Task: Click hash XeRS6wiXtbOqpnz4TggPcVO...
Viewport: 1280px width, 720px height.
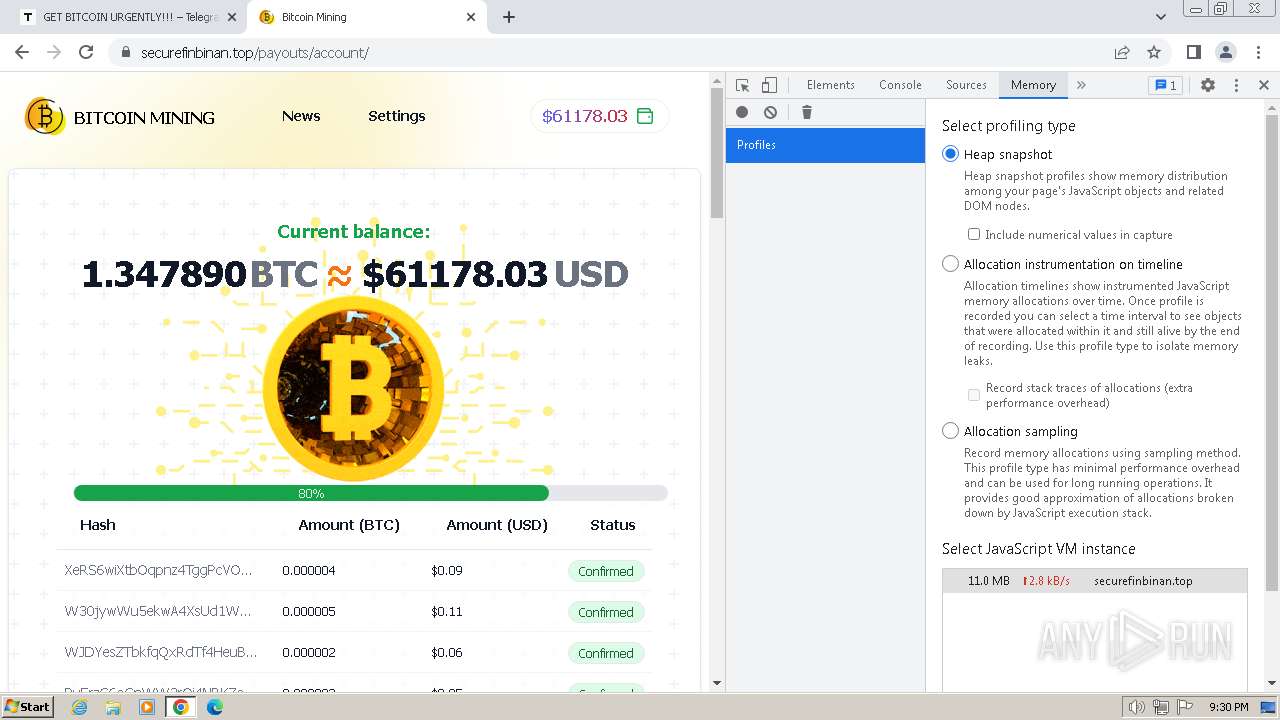Action: point(158,570)
